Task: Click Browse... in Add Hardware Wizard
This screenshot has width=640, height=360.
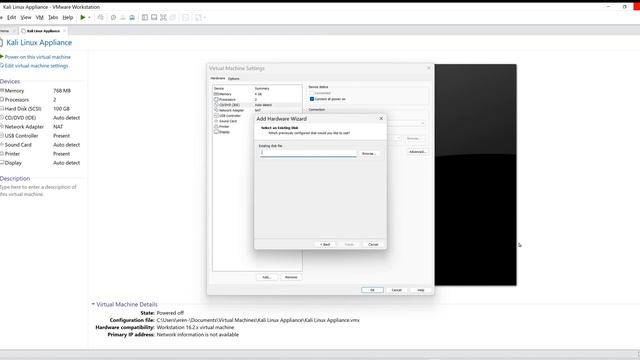Action: click(x=369, y=153)
